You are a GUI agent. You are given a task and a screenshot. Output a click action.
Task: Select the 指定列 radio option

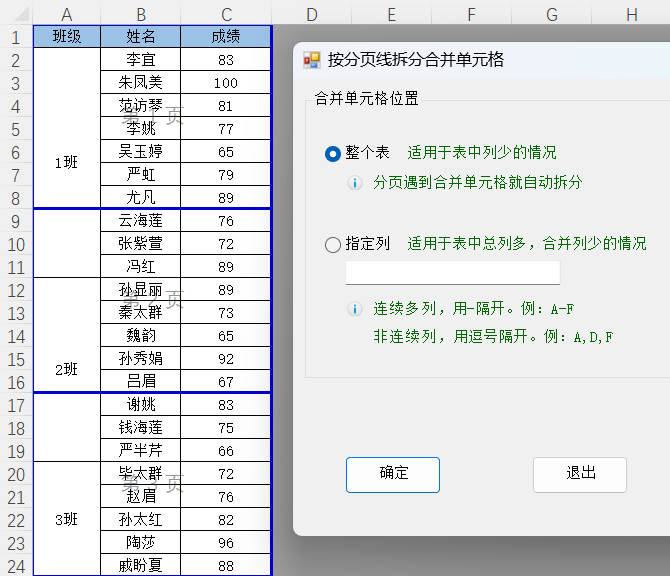click(x=333, y=244)
